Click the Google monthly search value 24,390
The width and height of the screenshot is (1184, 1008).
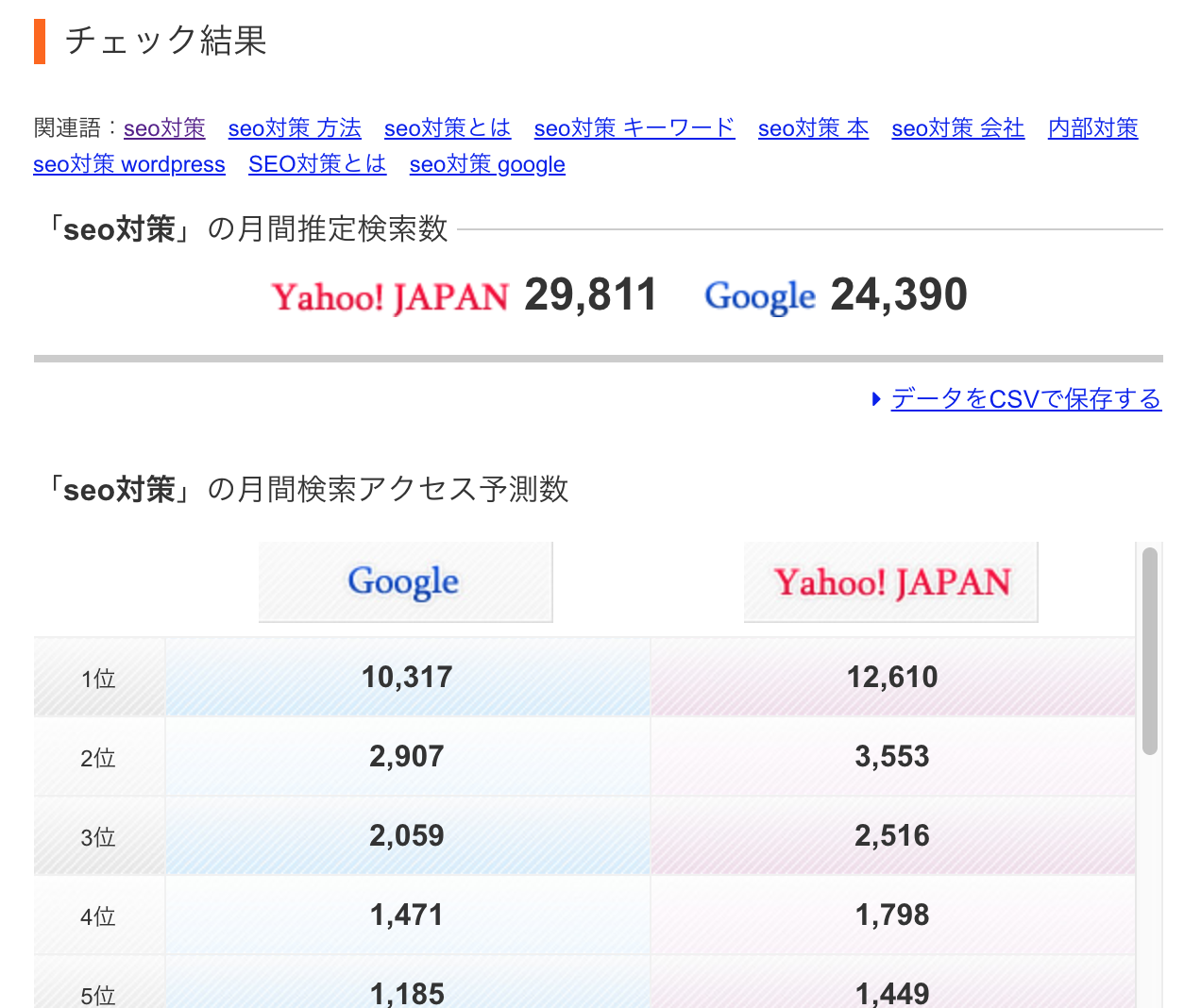click(x=899, y=295)
